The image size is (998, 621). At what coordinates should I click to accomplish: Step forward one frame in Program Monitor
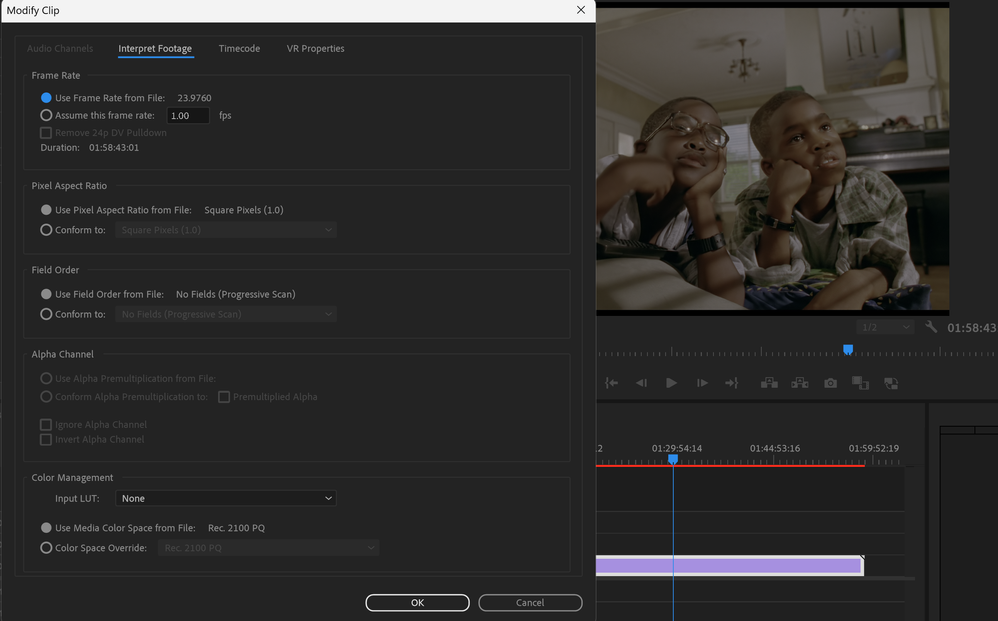(x=702, y=383)
